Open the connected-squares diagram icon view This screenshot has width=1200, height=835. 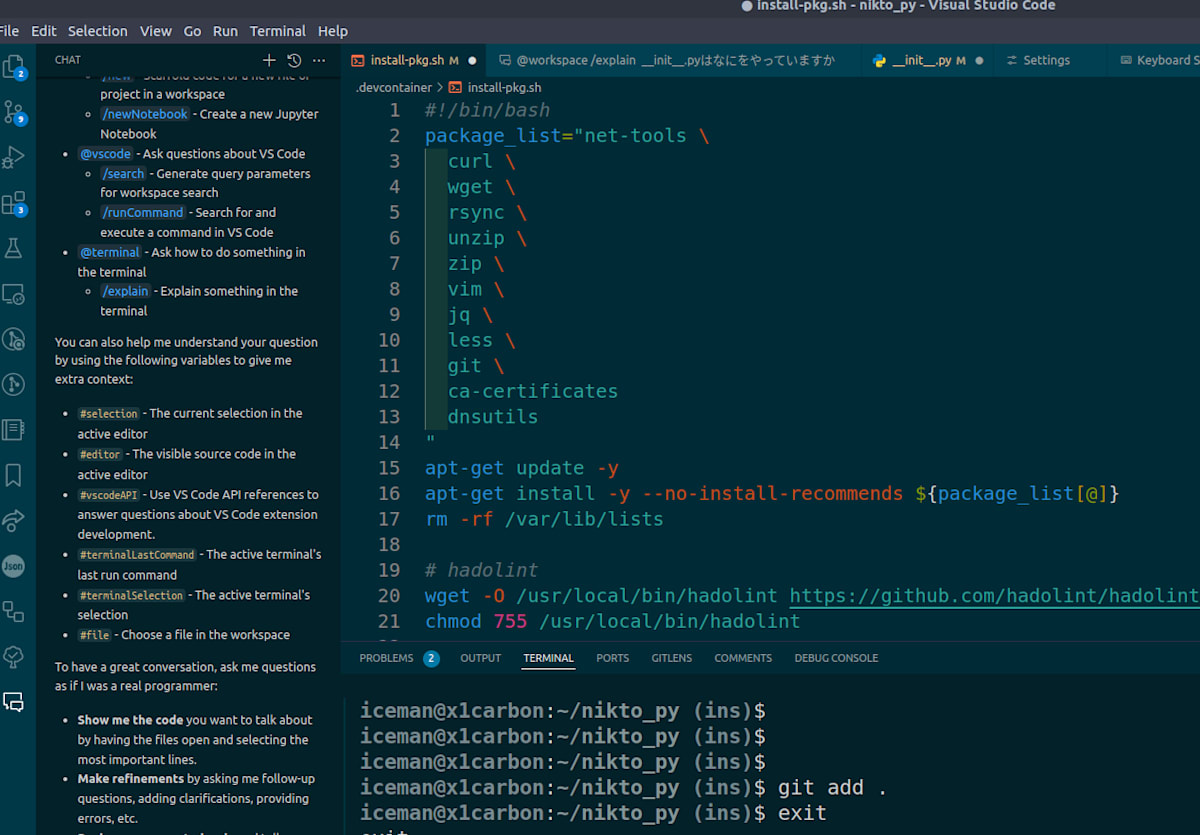point(14,611)
